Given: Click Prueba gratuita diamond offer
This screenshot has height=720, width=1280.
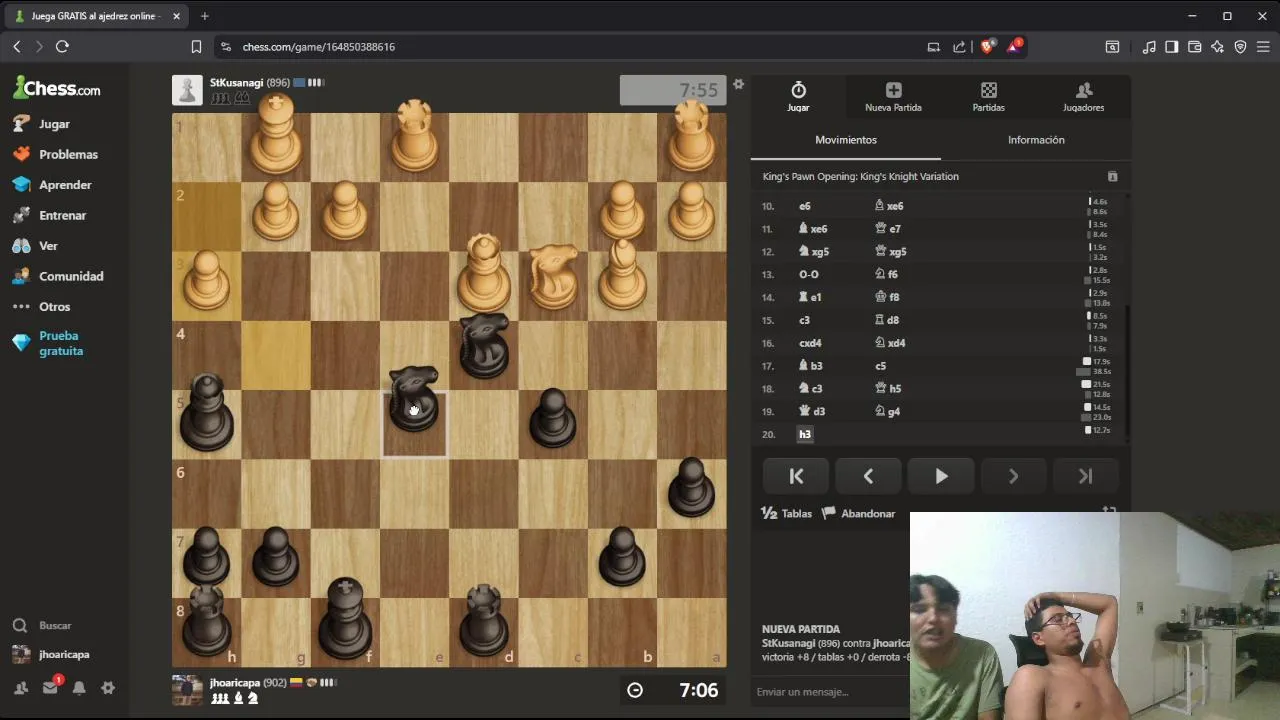Looking at the screenshot, I should click(48, 343).
